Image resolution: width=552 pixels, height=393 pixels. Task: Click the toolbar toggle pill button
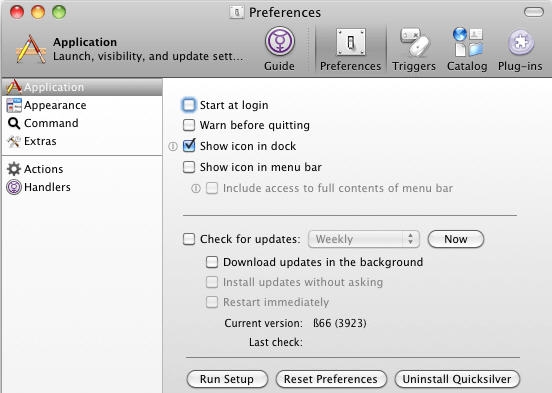[x=534, y=12]
